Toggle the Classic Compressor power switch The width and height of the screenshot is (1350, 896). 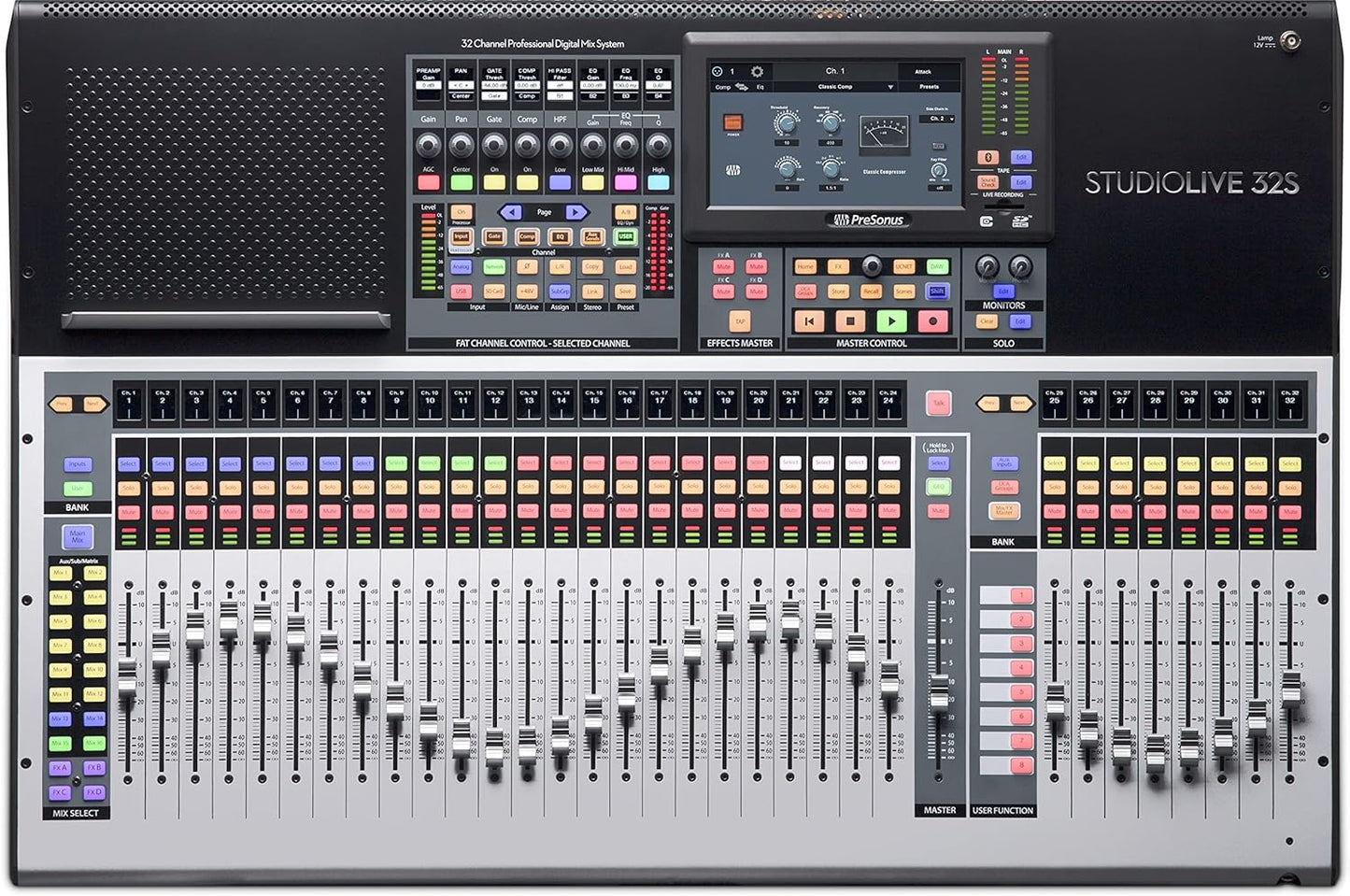coord(732,124)
